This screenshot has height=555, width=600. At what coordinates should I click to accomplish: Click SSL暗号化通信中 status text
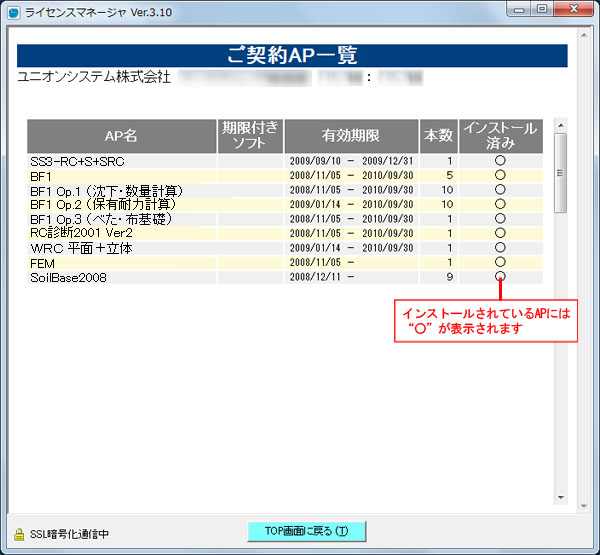point(69,534)
